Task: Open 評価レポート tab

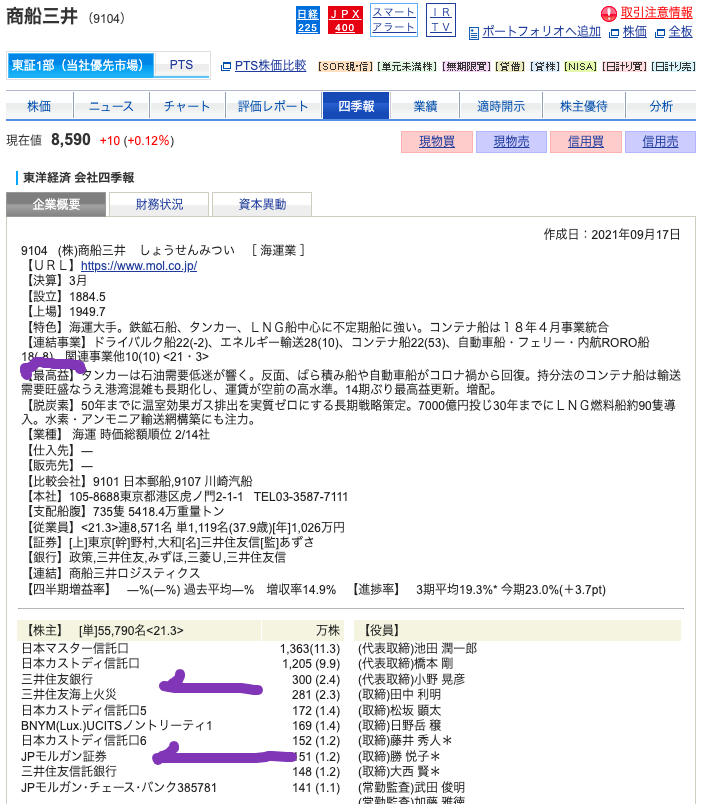Action: [274, 106]
